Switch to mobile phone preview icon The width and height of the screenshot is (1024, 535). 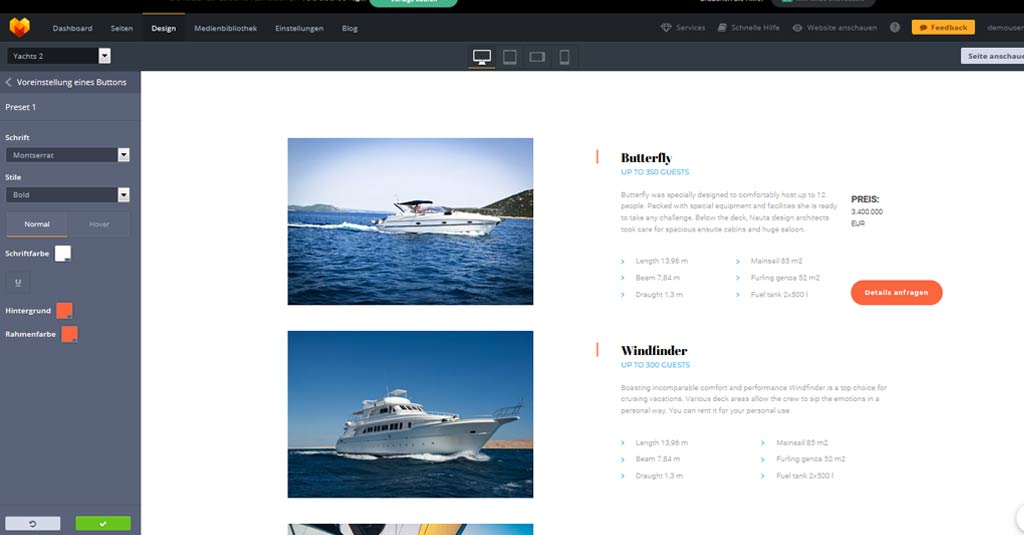(564, 57)
